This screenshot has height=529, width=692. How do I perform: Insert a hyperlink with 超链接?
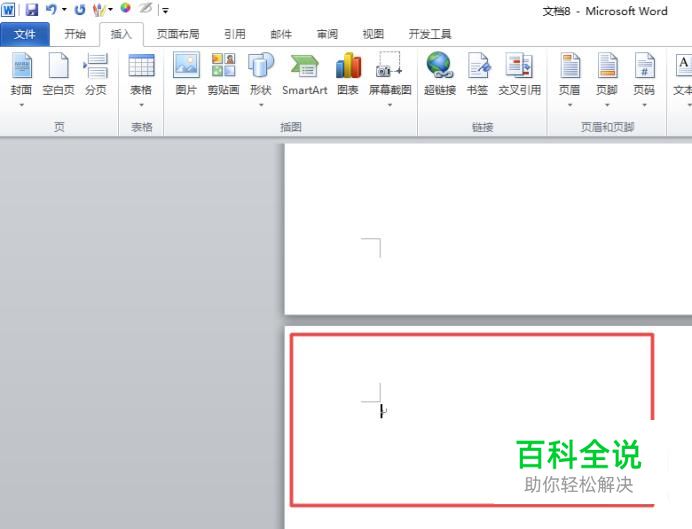click(x=440, y=74)
